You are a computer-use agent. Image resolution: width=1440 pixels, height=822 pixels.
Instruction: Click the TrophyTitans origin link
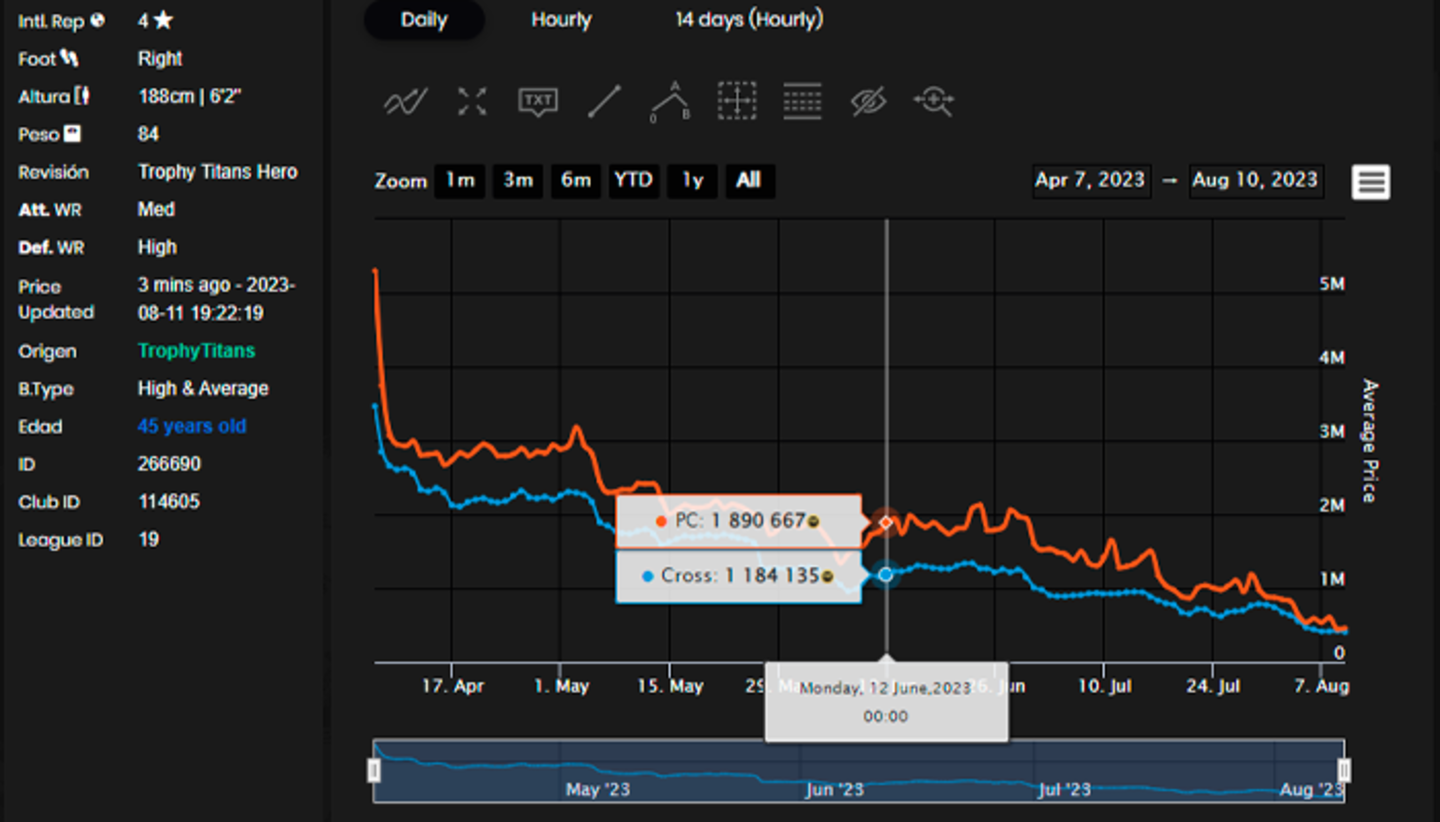point(196,351)
